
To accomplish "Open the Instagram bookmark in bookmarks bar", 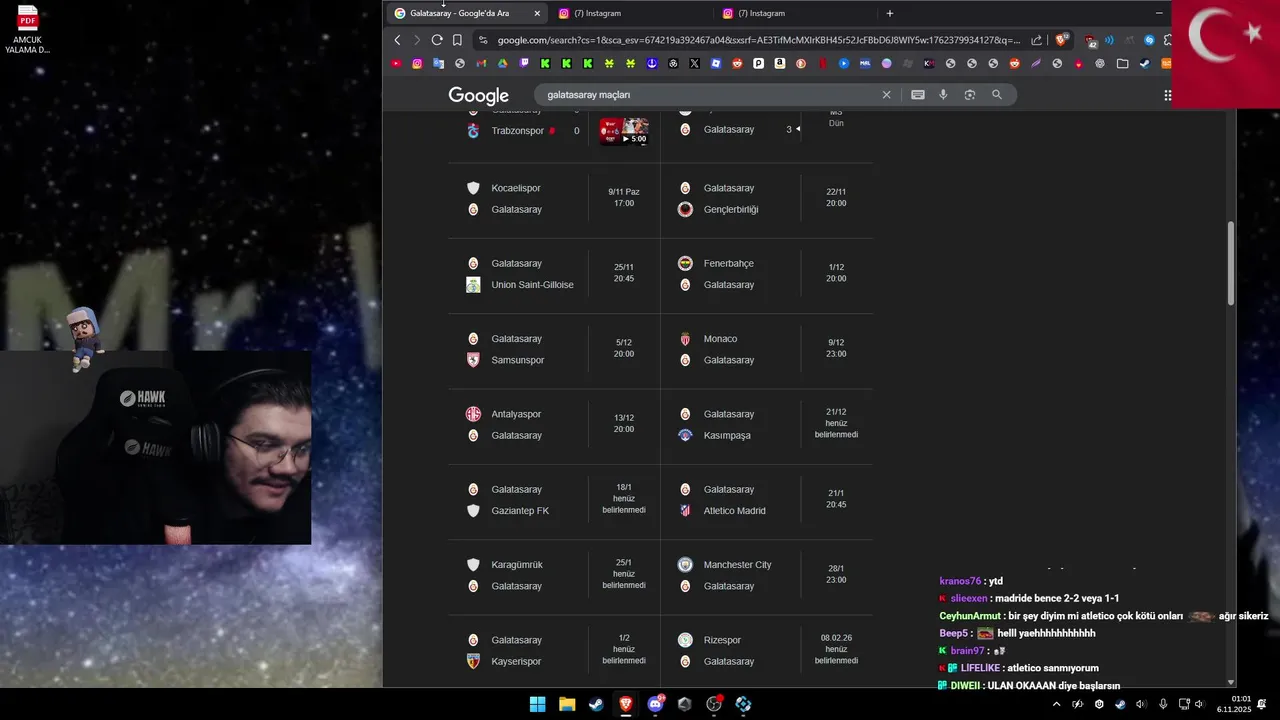I will pos(417,63).
